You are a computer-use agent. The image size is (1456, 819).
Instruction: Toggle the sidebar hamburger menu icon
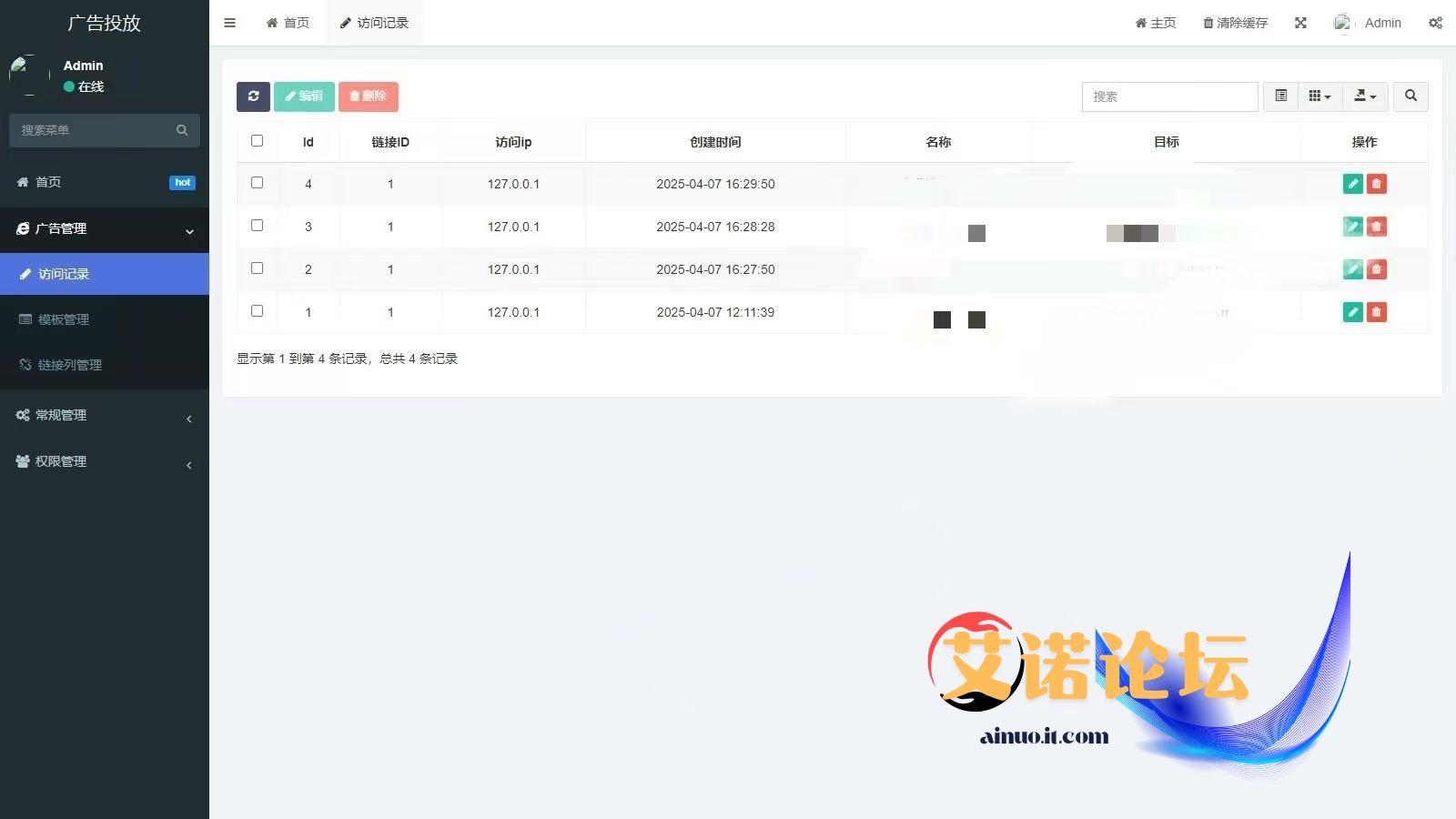tap(229, 23)
